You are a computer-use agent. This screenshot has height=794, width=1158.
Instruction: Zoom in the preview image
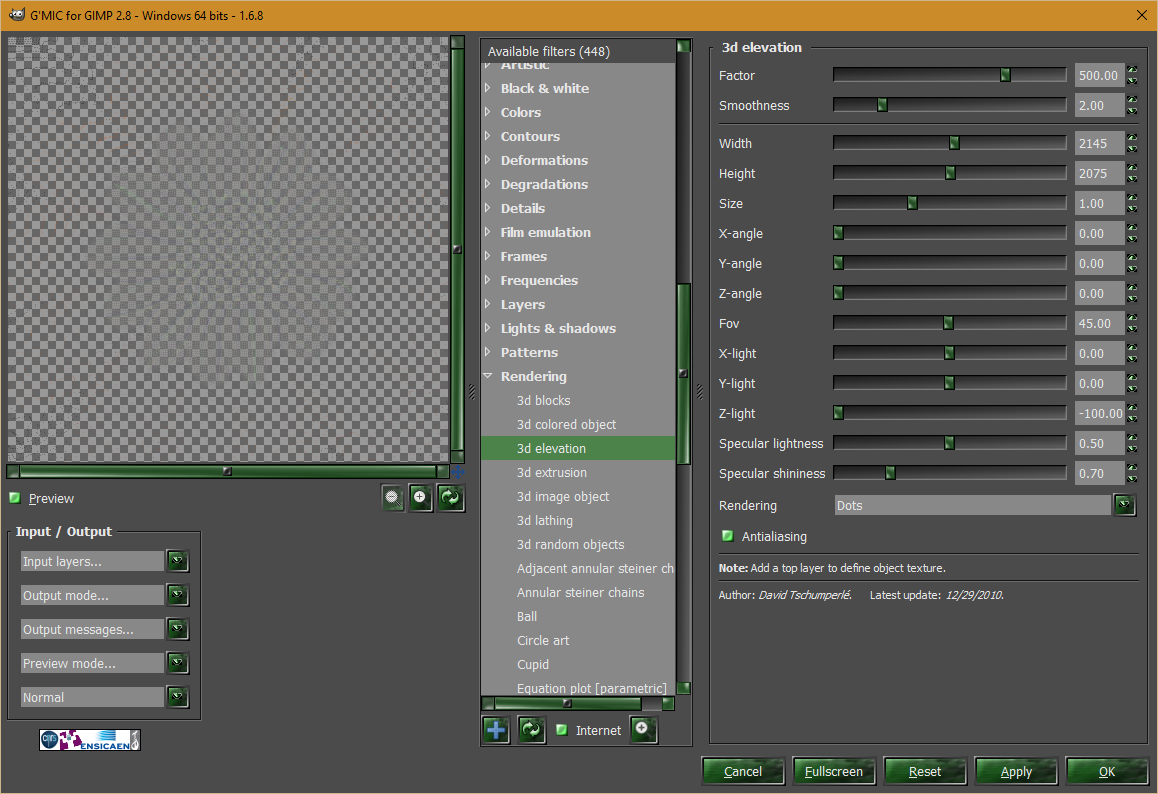coord(420,498)
